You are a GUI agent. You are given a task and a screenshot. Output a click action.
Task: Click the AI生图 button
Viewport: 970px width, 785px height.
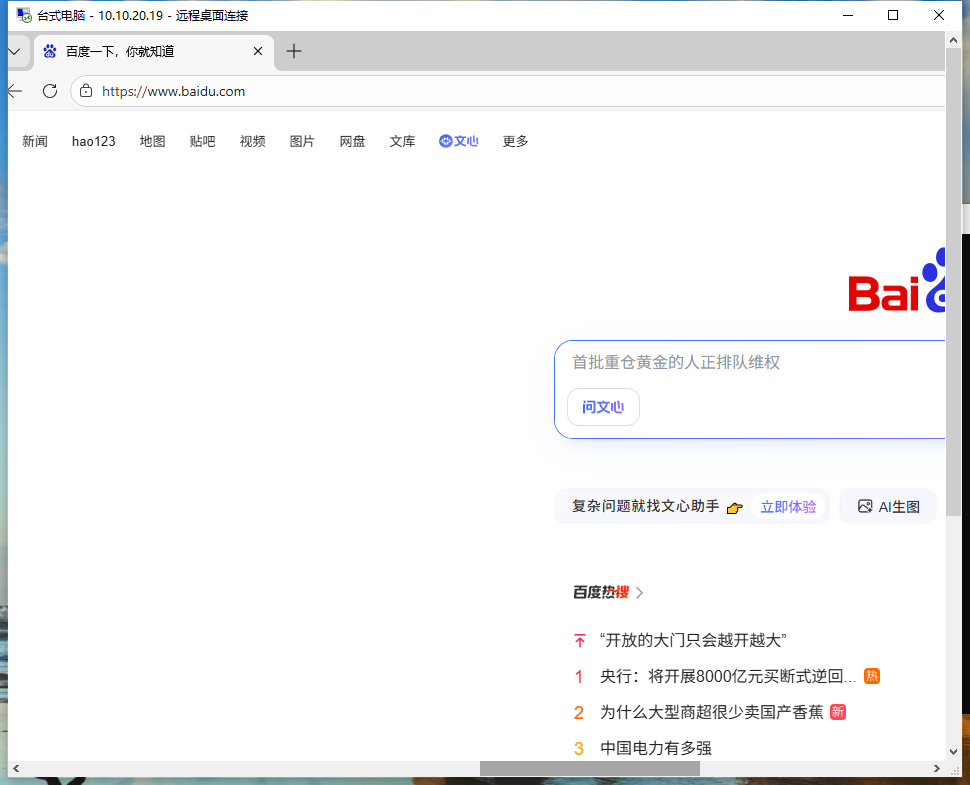[888, 507]
